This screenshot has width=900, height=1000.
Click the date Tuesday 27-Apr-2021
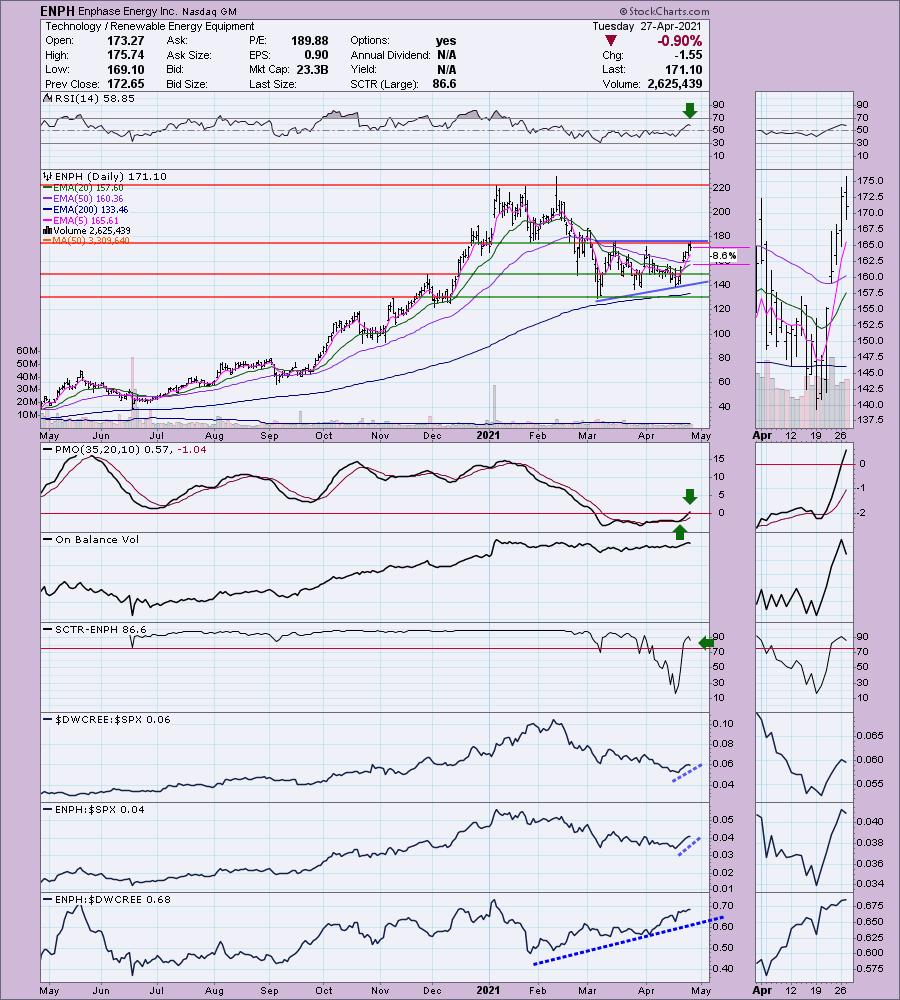tap(647, 26)
